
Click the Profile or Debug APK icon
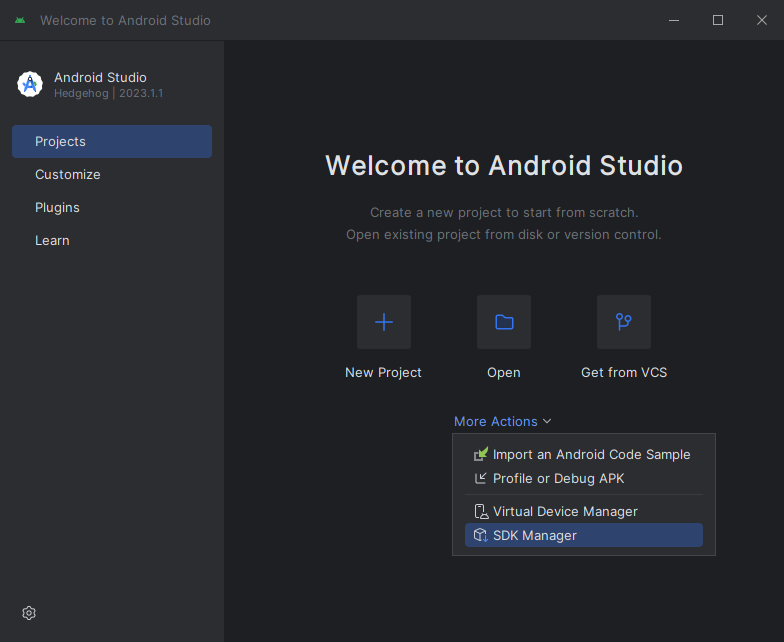click(480, 478)
